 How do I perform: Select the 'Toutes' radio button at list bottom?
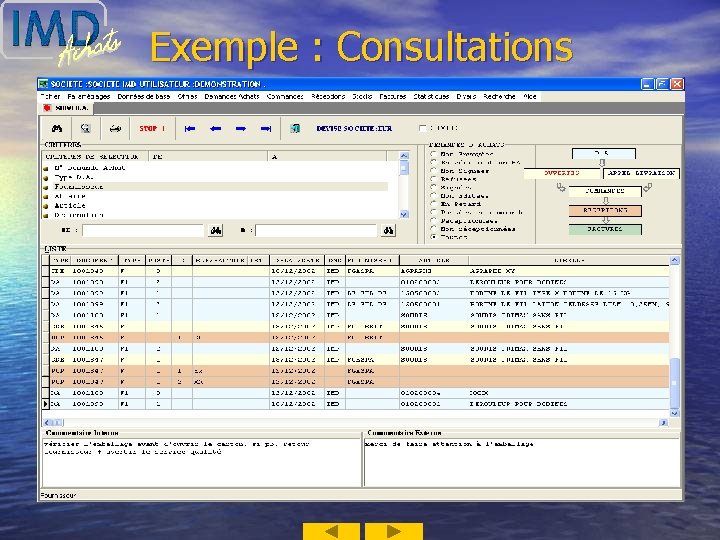tap(433, 236)
